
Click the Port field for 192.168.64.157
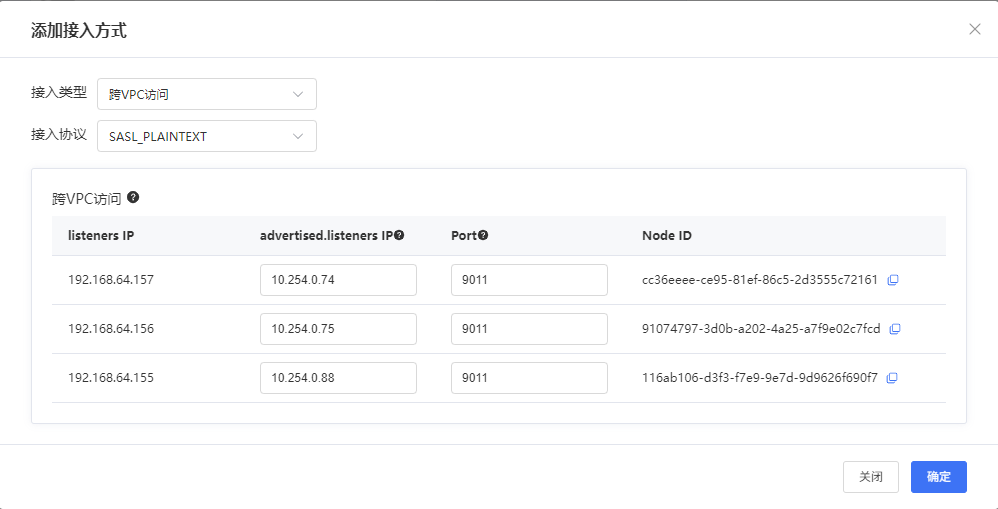coord(528,280)
